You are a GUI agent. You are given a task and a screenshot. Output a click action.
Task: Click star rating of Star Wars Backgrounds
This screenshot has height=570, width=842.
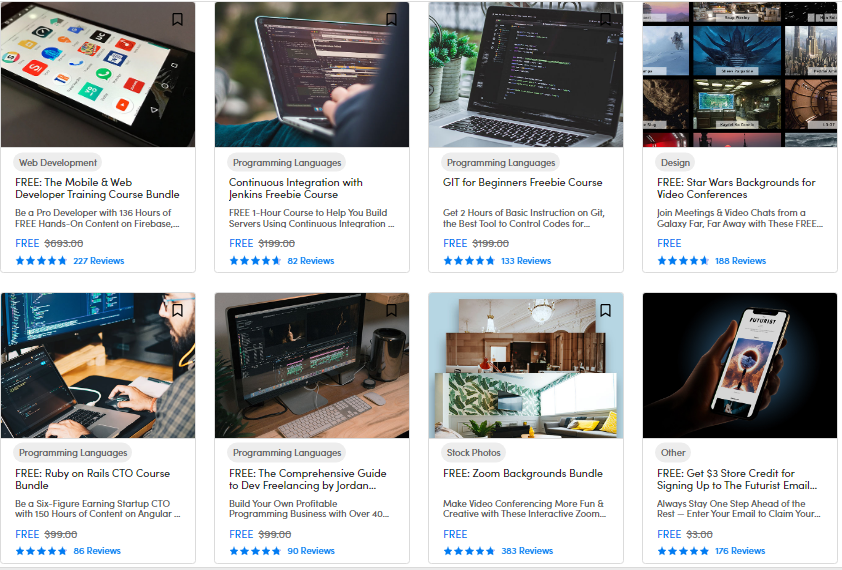click(683, 261)
